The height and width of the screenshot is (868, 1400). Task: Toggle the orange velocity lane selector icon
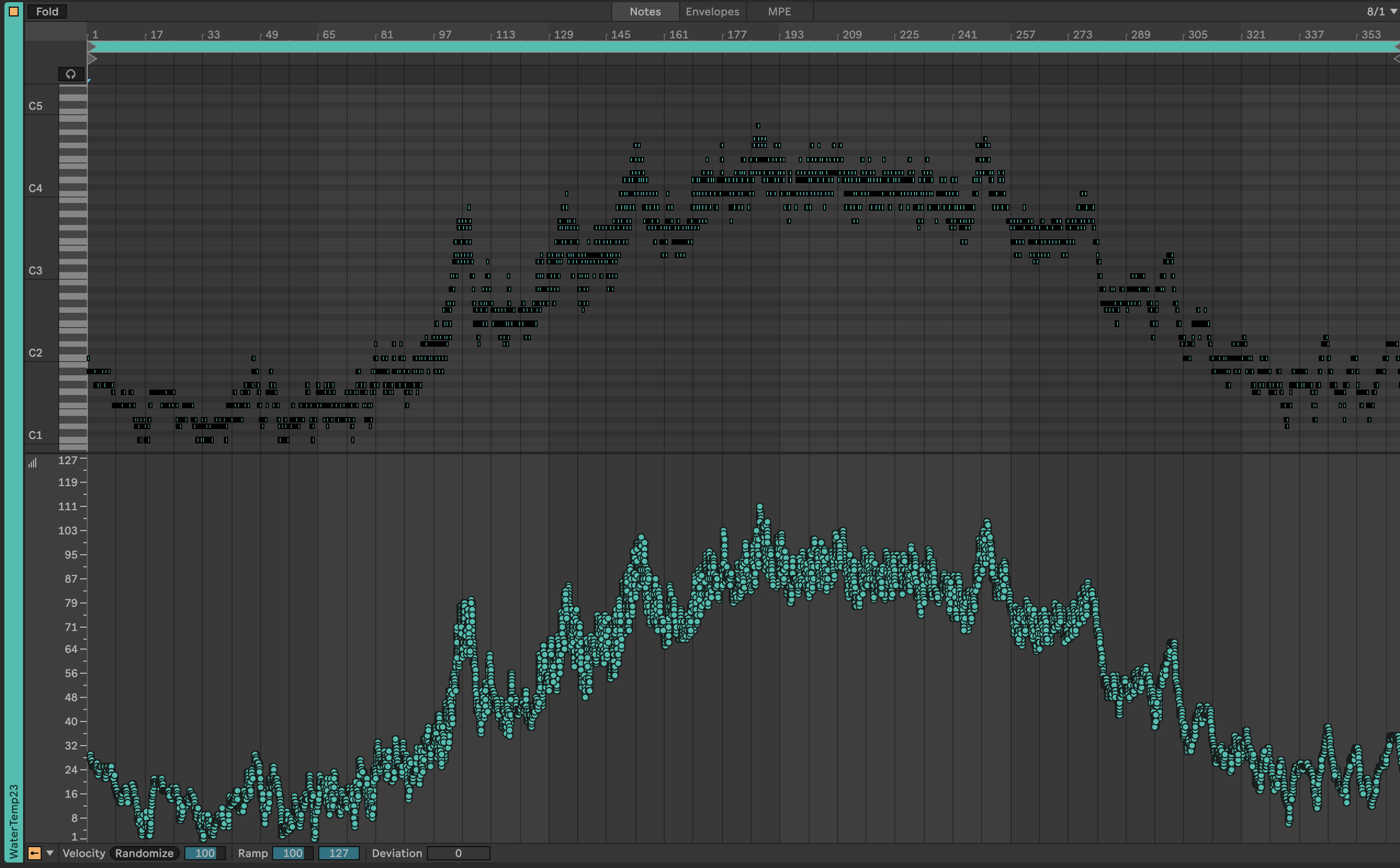pyautogui.click(x=35, y=853)
